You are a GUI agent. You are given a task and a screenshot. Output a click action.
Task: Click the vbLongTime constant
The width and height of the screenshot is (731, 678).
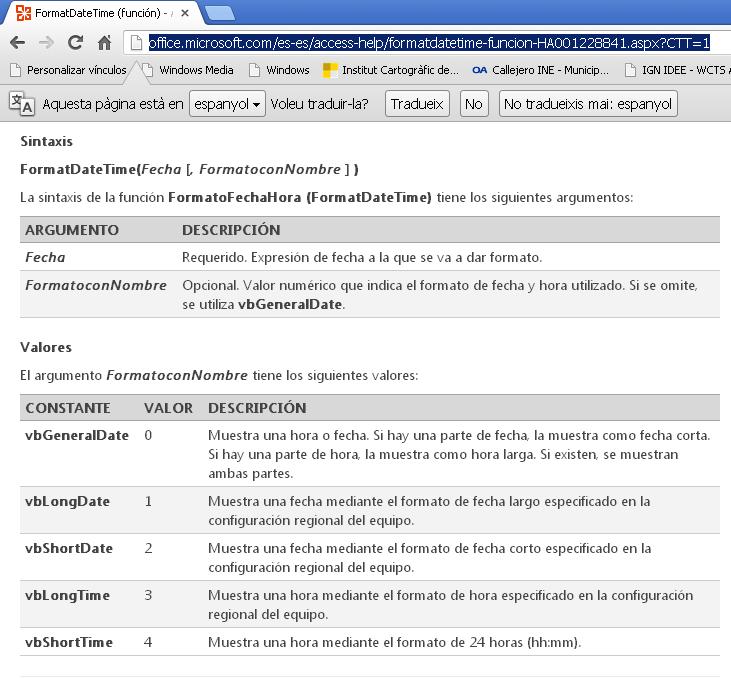tap(67, 595)
